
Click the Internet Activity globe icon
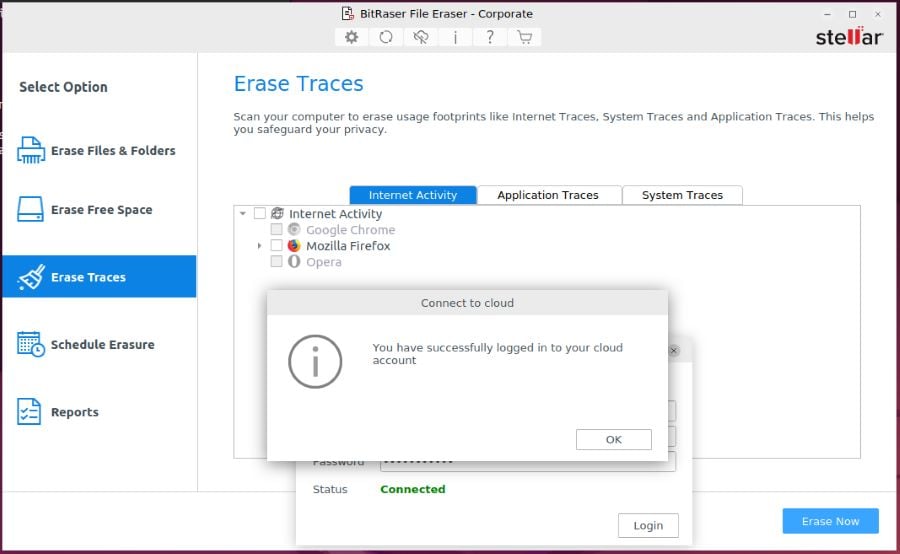point(277,214)
